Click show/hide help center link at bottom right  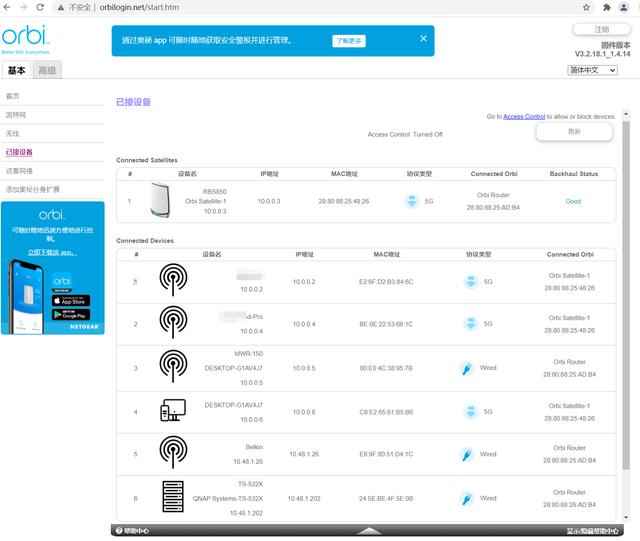click(592, 531)
